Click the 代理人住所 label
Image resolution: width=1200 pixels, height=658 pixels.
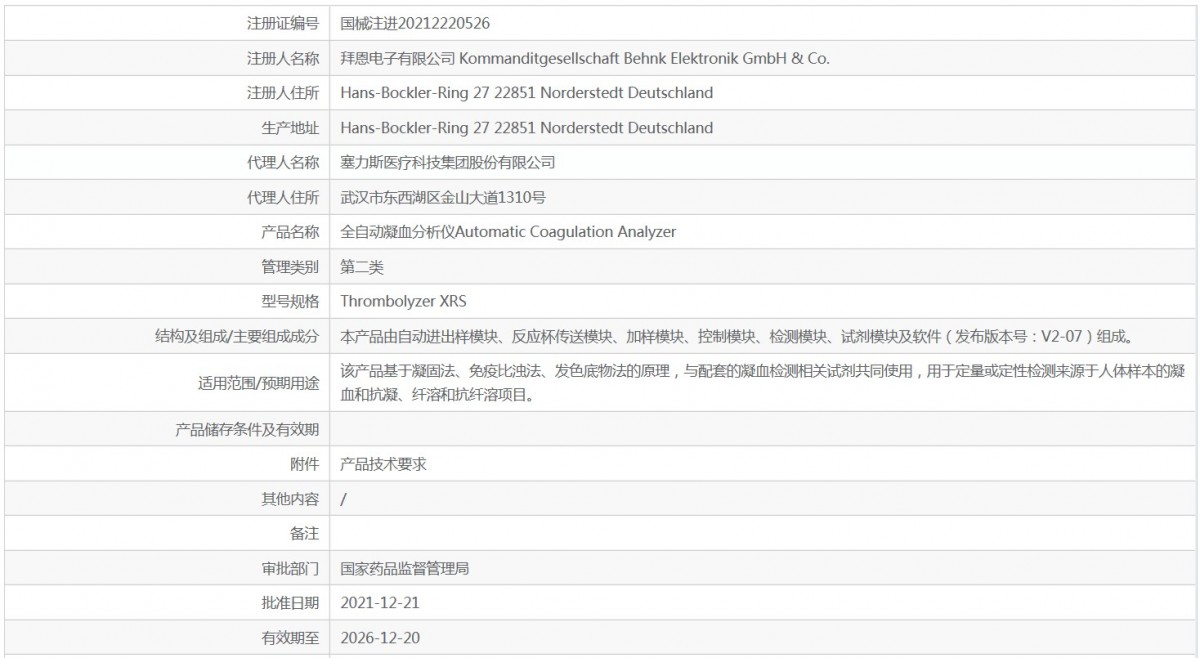point(283,197)
